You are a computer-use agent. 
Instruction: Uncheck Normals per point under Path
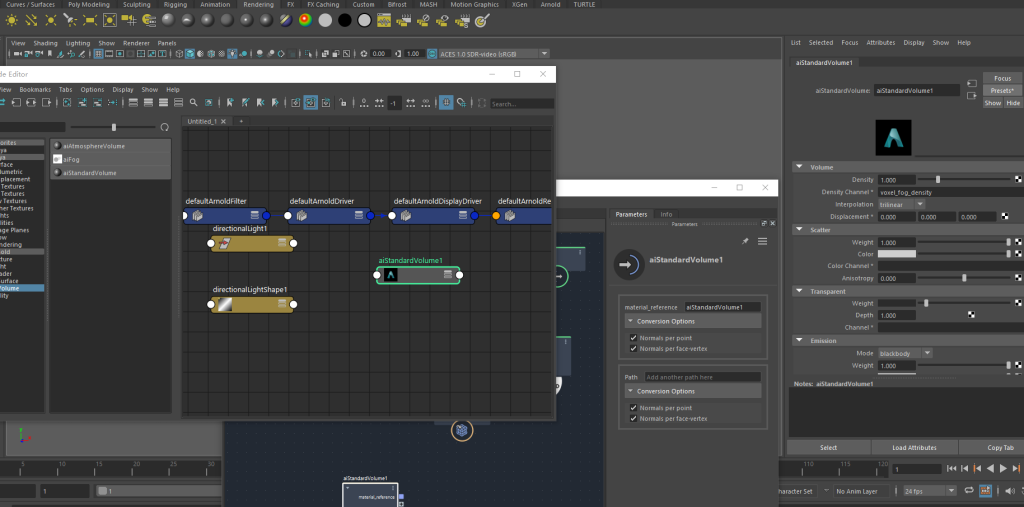[x=633, y=408]
